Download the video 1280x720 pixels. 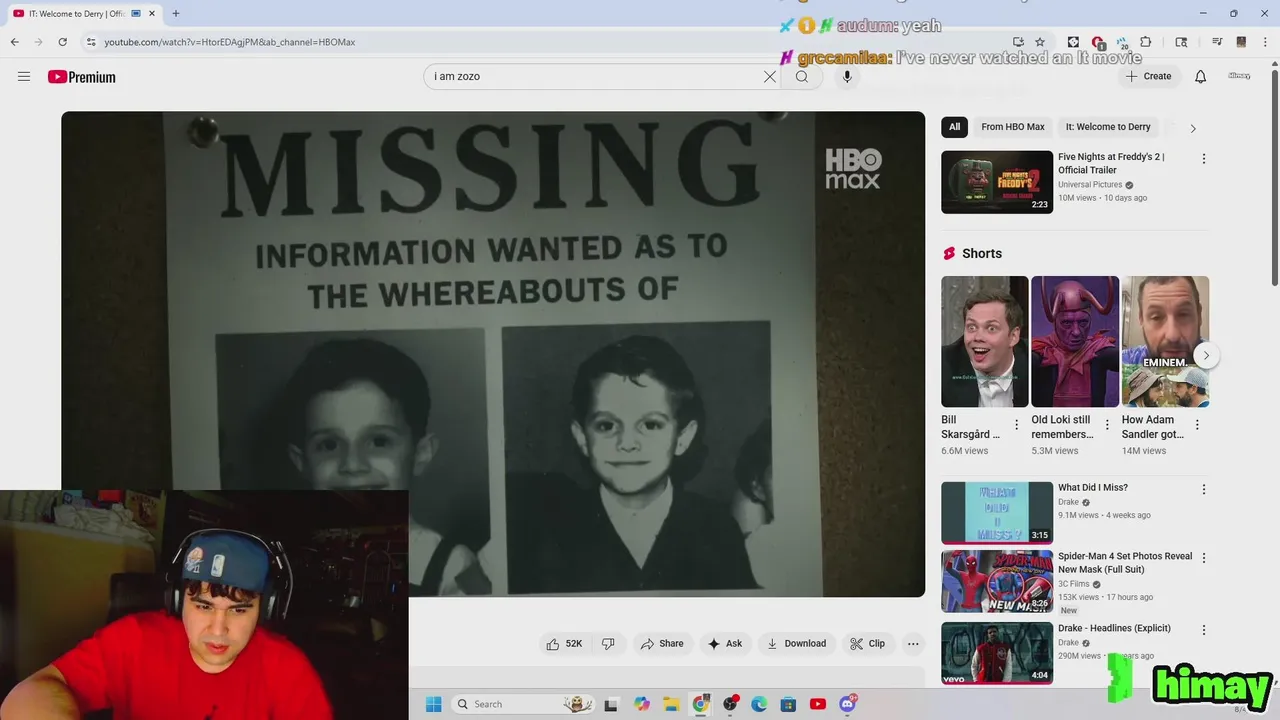[796, 644]
